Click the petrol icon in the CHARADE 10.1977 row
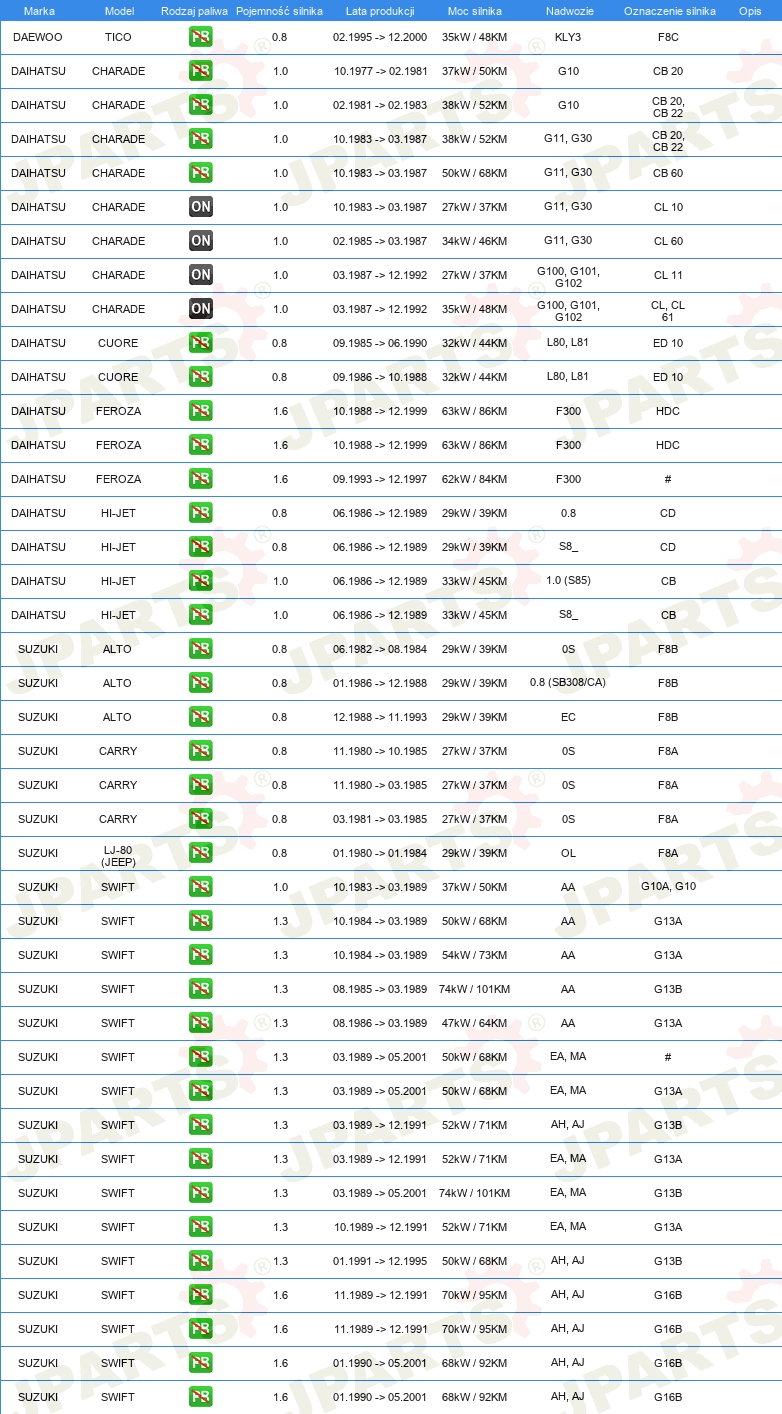The height and width of the screenshot is (1414, 782). [x=200, y=71]
